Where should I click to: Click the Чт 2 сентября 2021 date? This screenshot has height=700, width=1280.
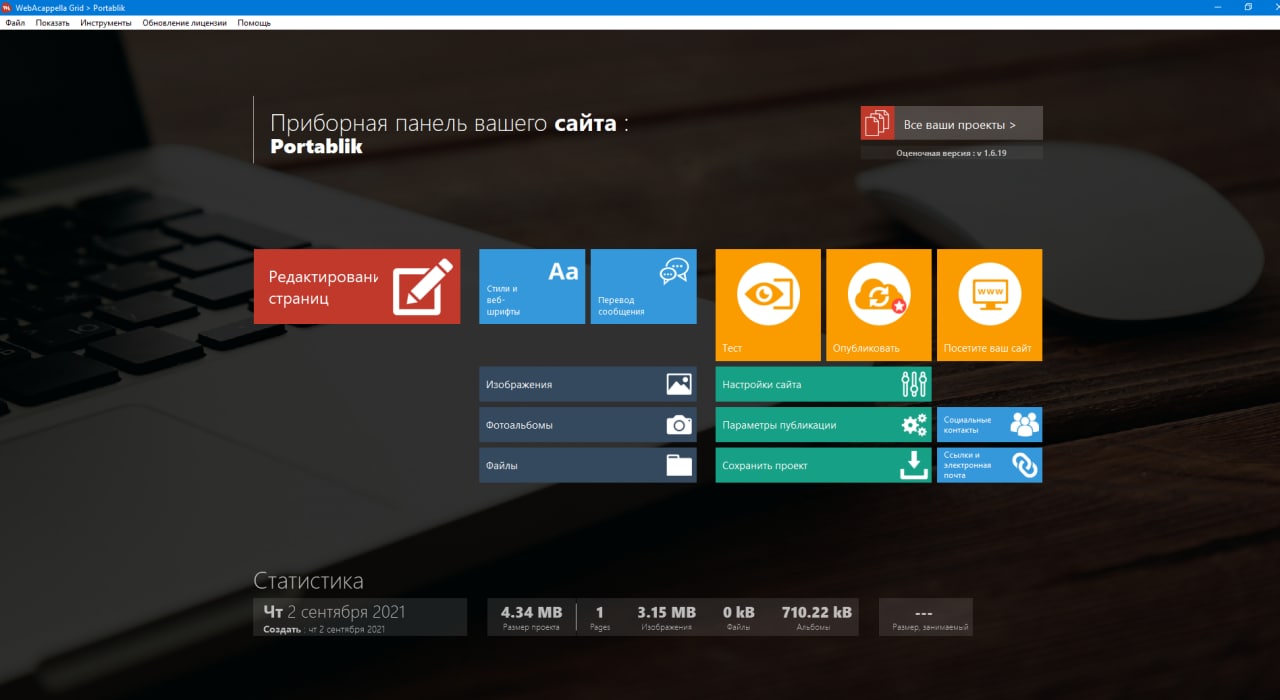pyautogui.click(x=334, y=611)
